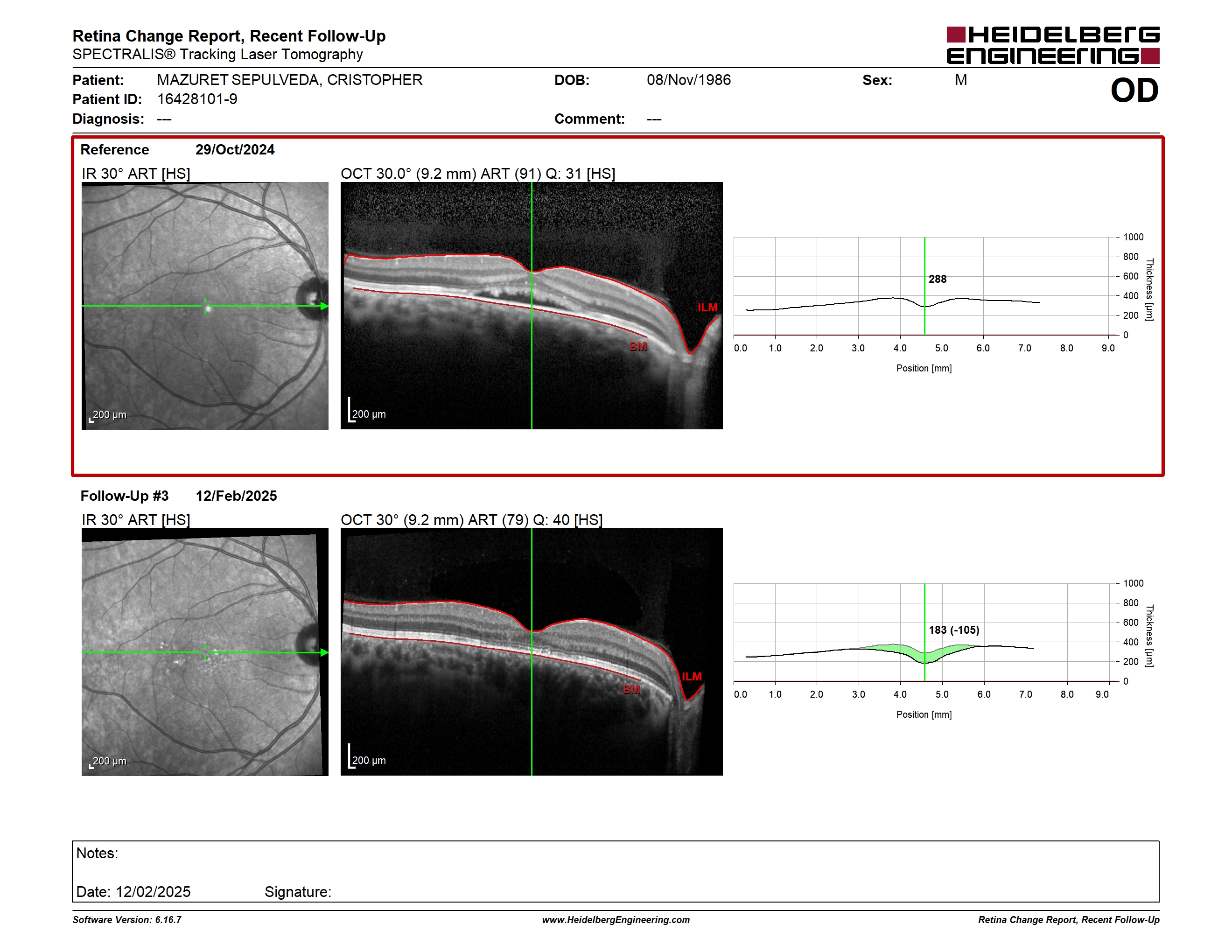Screen dimensions: 1232x952
Task: Click the Reference date 29/Oct/2024
Action: point(235,149)
